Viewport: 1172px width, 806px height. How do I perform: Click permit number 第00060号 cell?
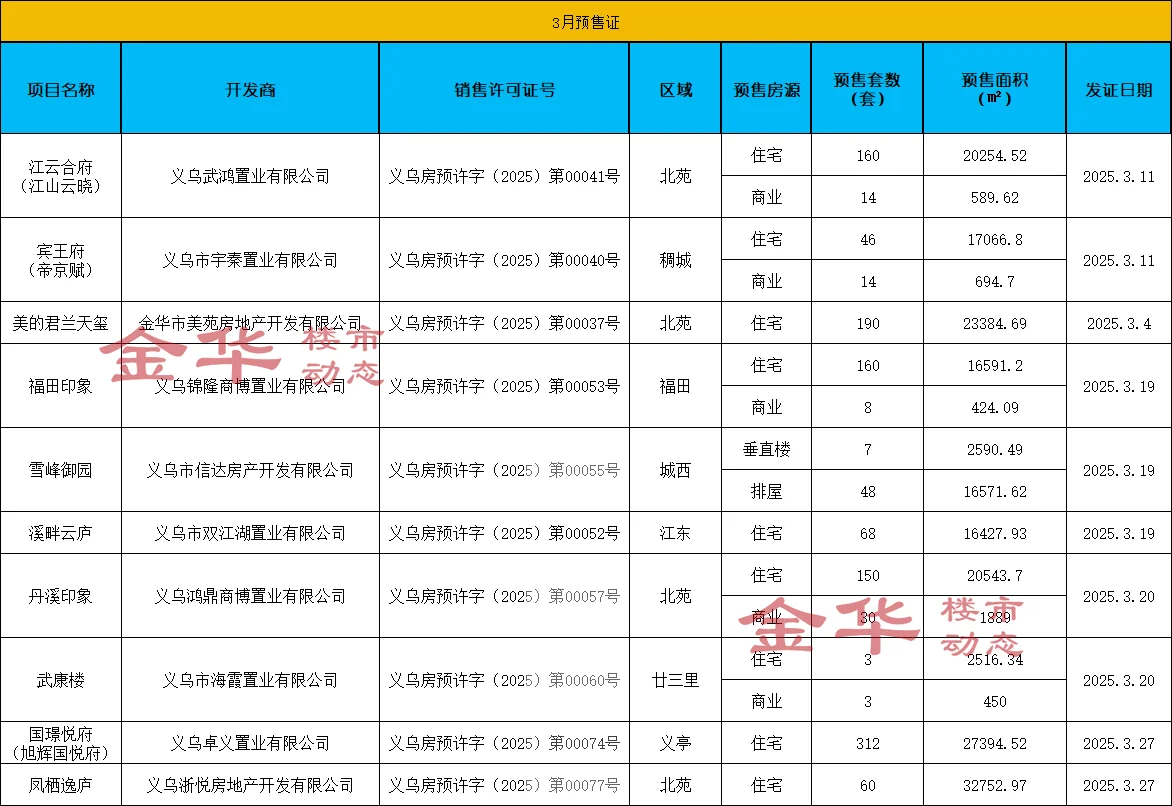pos(505,680)
